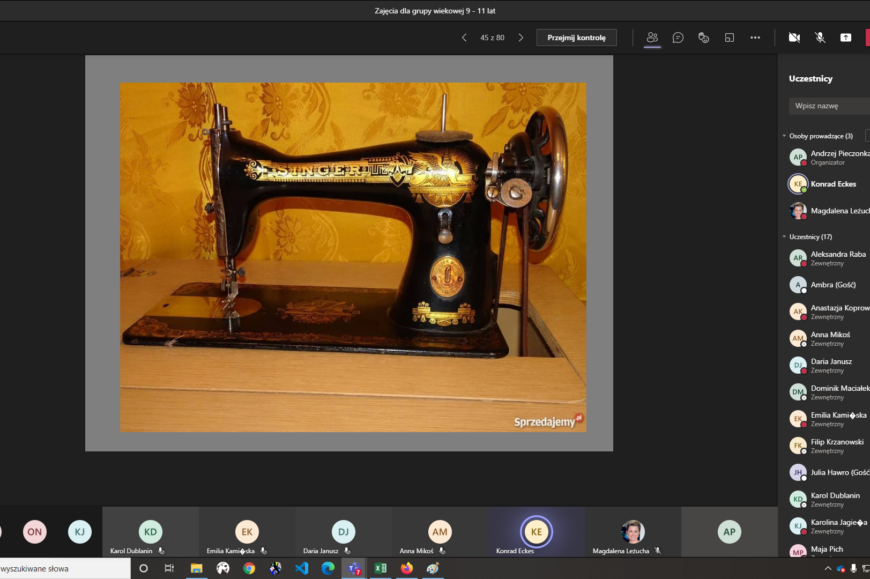Hide the participants panel via people icon

(x=652, y=38)
